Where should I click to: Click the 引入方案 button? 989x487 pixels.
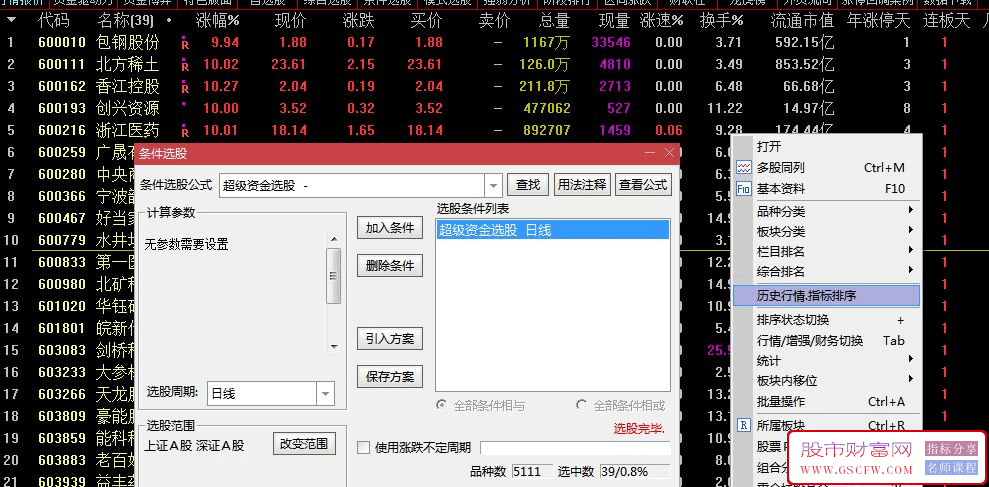point(390,339)
